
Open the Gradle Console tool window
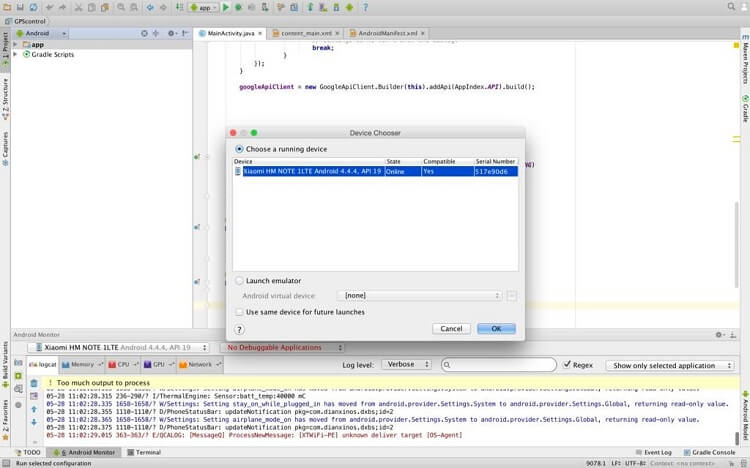(709, 452)
